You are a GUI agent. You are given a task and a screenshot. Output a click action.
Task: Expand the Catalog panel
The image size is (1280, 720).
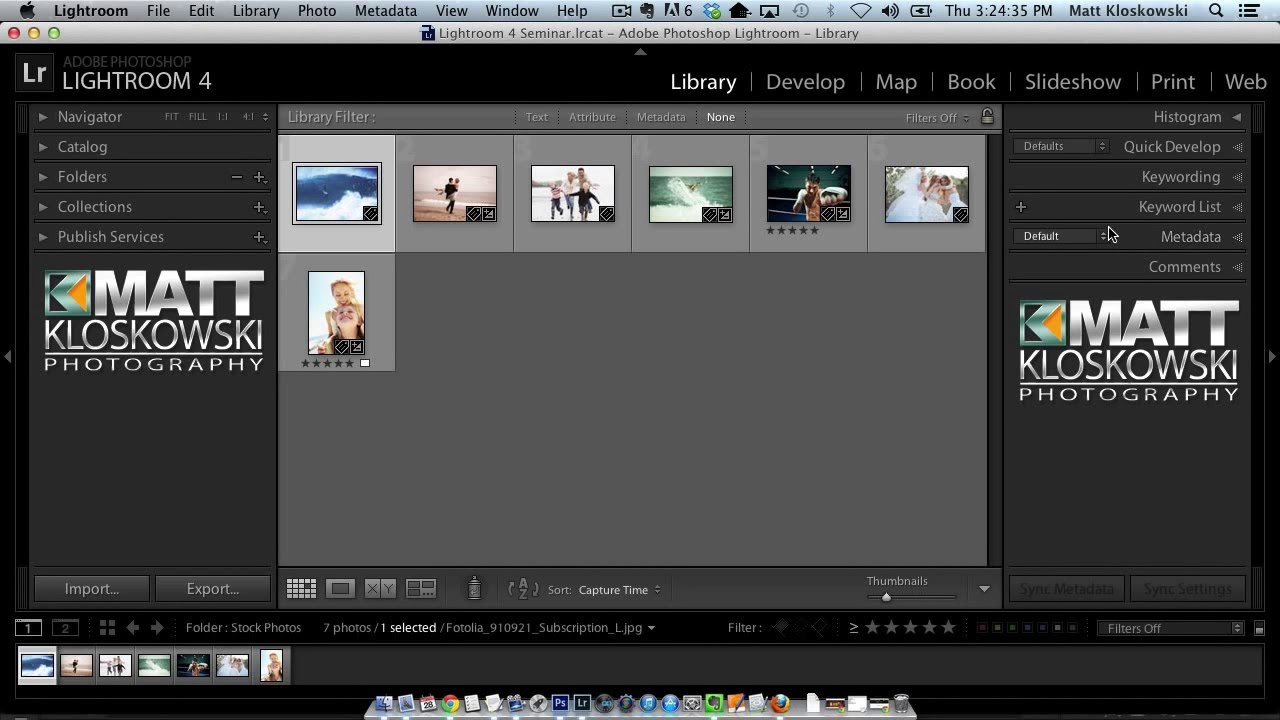point(43,147)
